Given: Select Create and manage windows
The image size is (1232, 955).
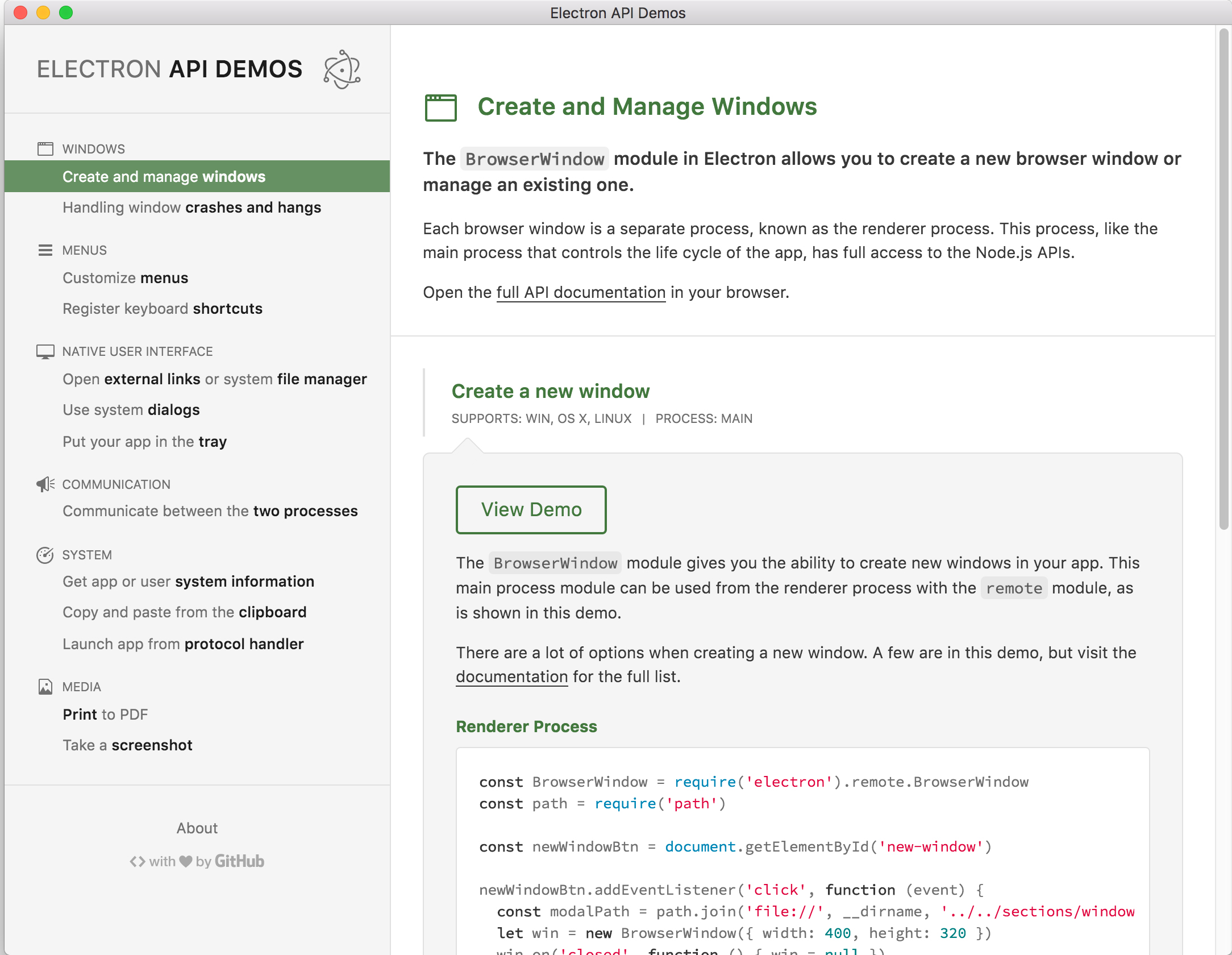Looking at the screenshot, I should (x=197, y=176).
